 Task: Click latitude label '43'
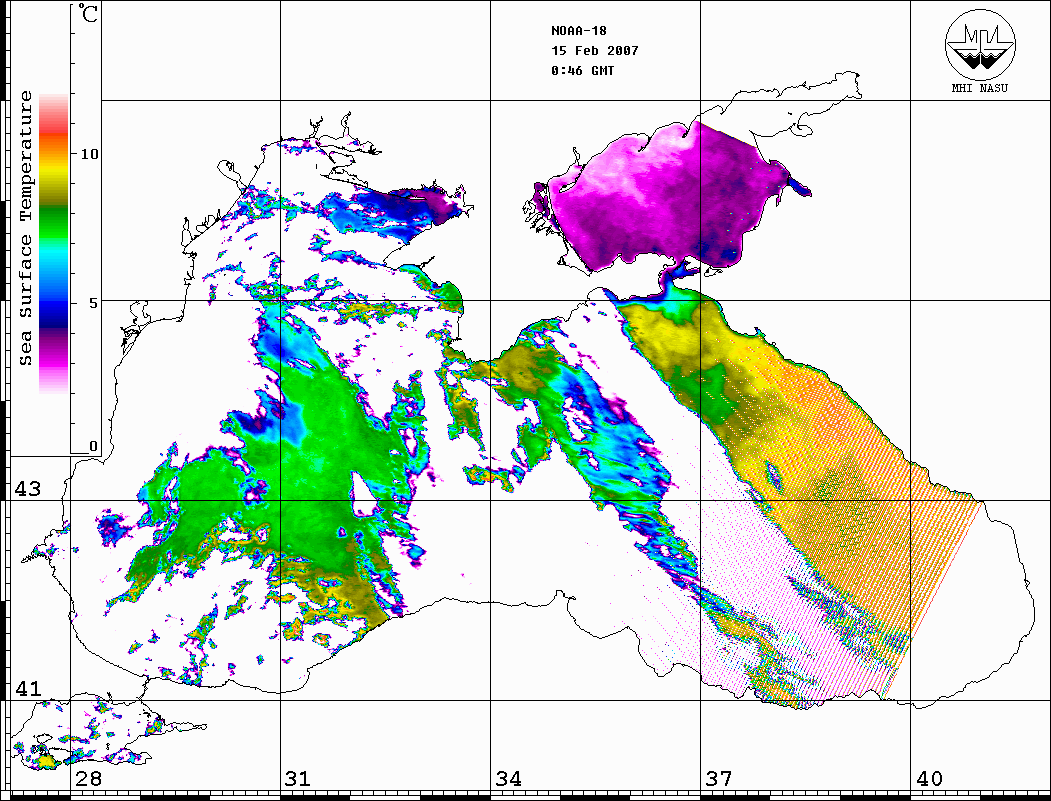[x=28, y=489]
